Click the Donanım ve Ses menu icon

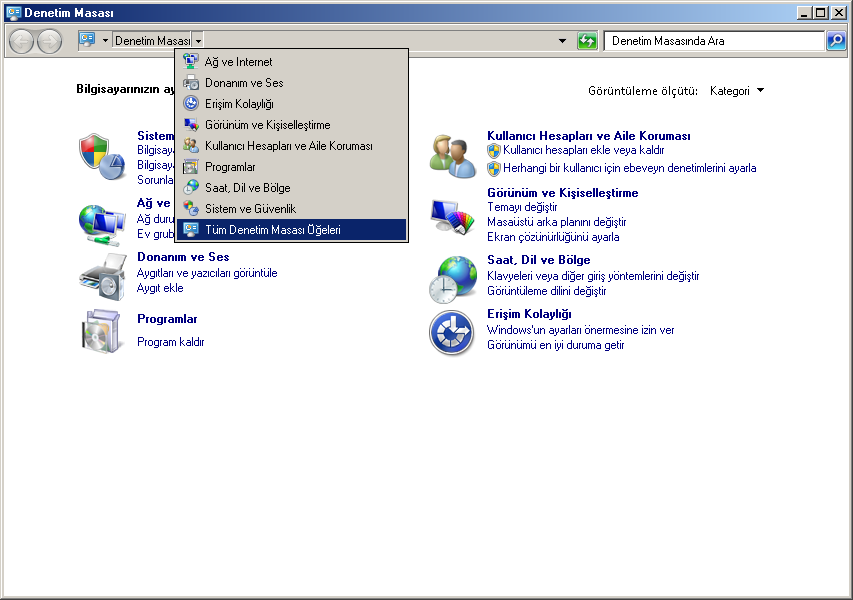[x=191, y=83]
